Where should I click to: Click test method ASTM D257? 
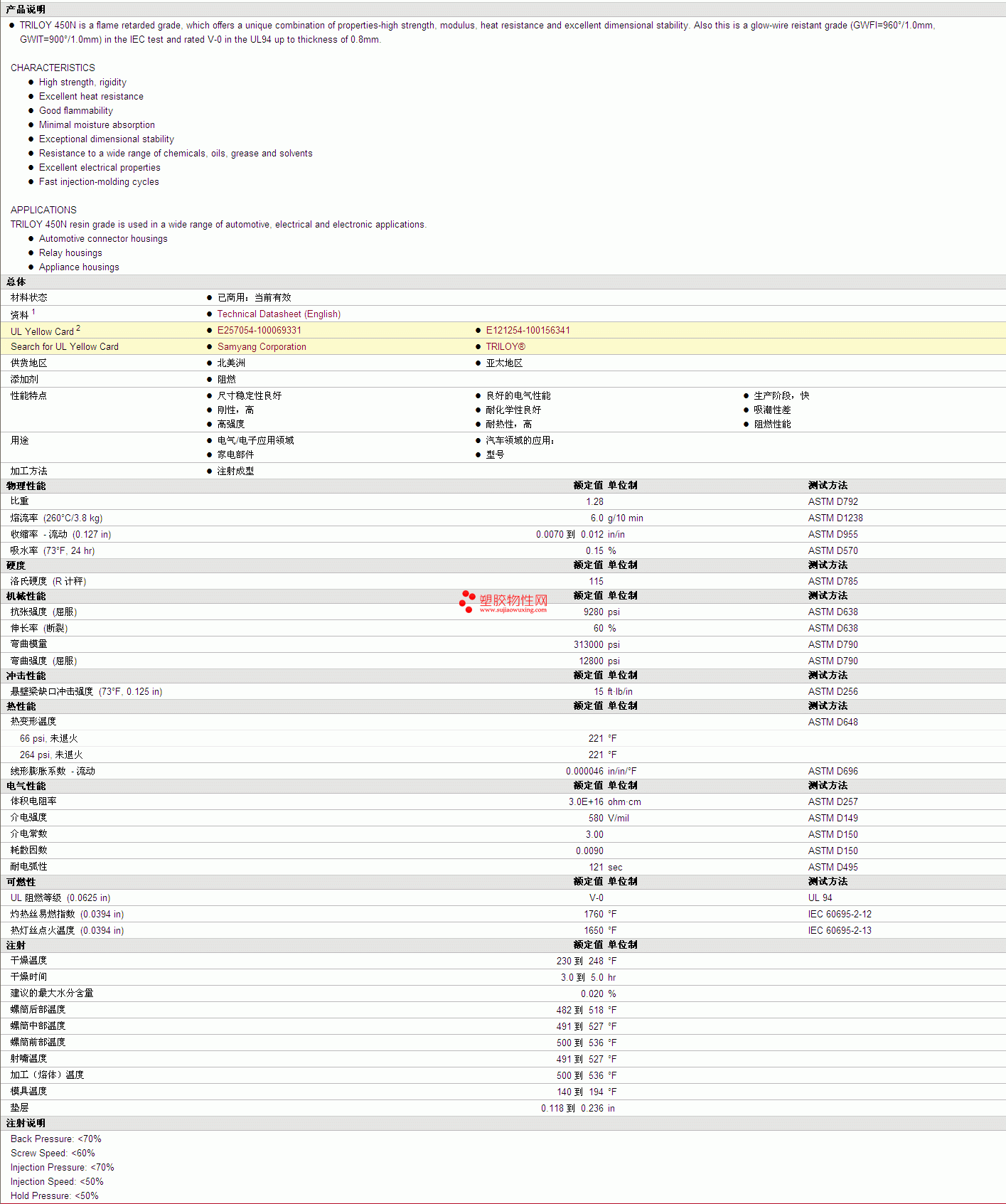[833, 802]
